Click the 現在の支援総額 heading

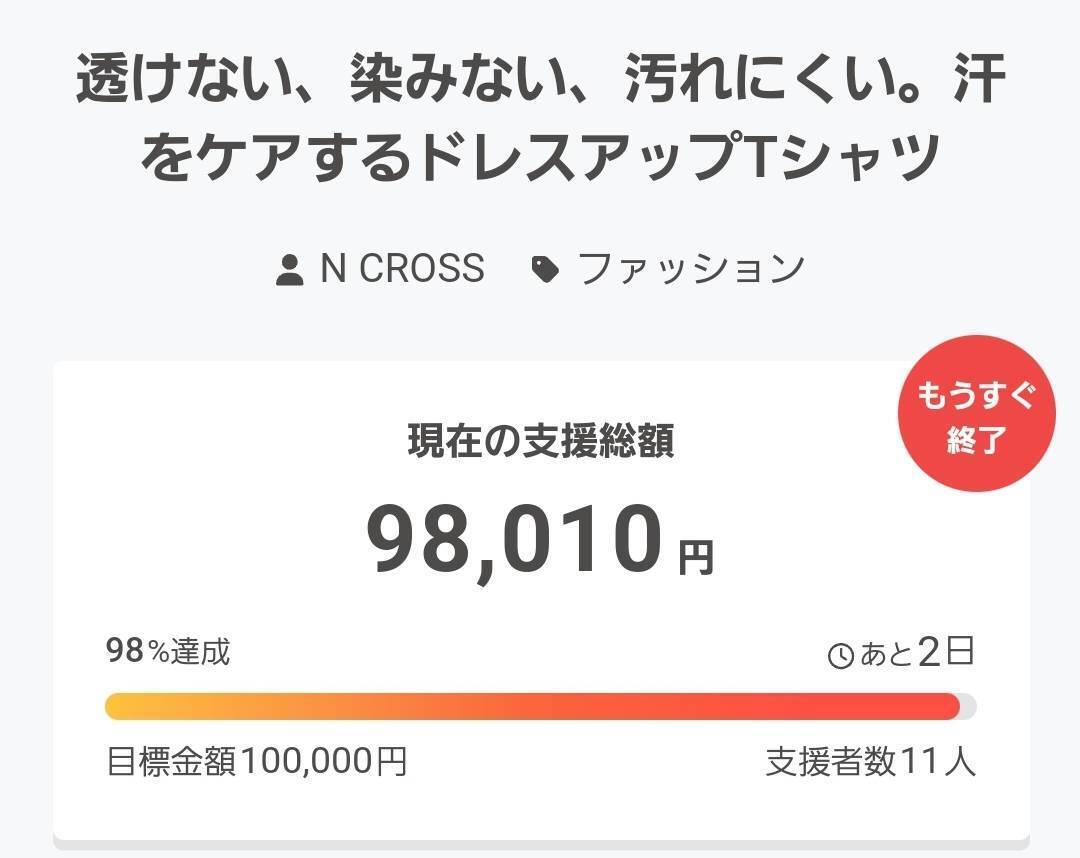[540, 441]
